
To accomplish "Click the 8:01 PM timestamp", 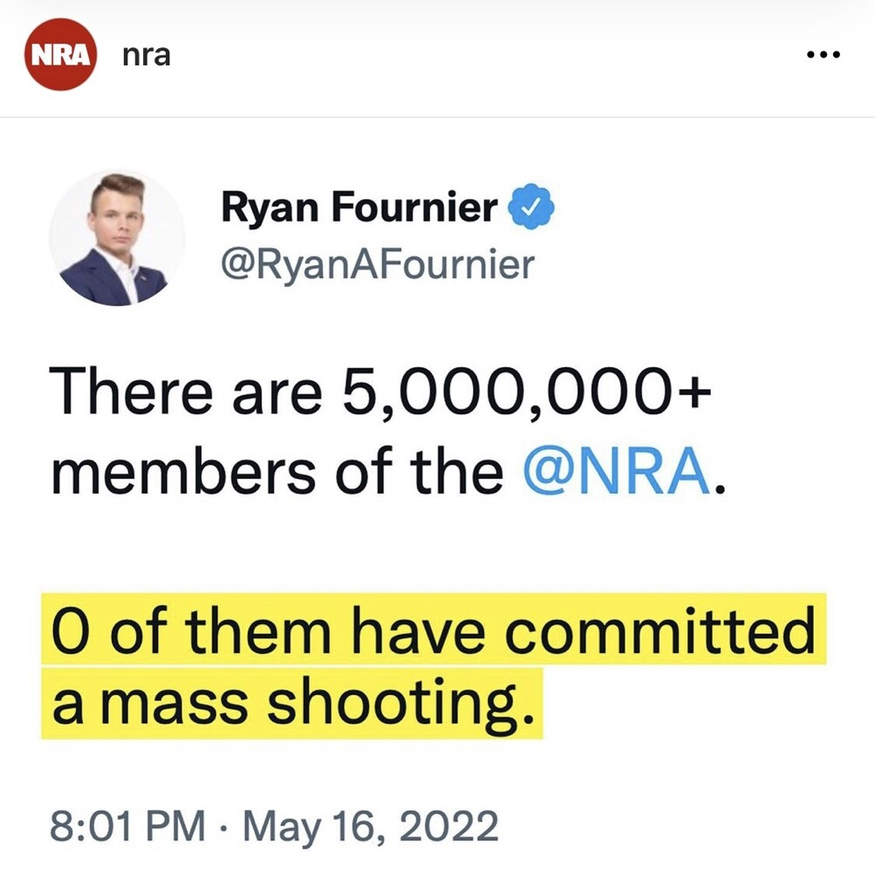I will 128,826.
